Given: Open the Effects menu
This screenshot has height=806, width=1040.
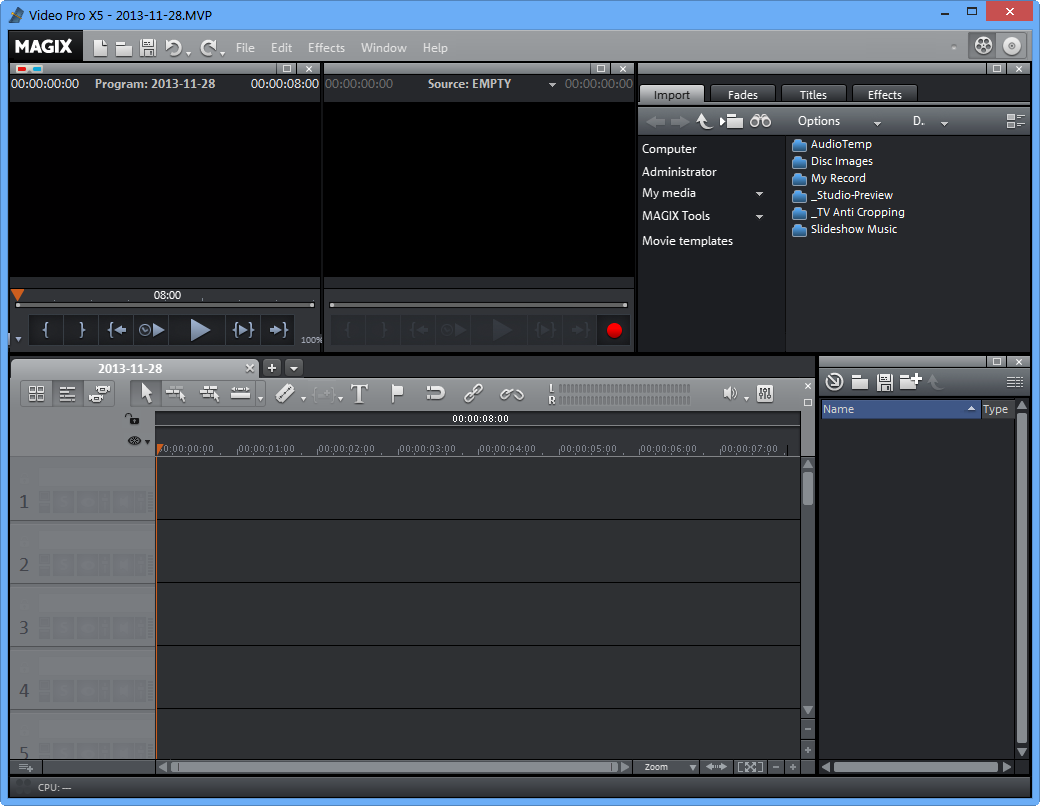Looking at the screenshot, I should (x=326, y=47).
